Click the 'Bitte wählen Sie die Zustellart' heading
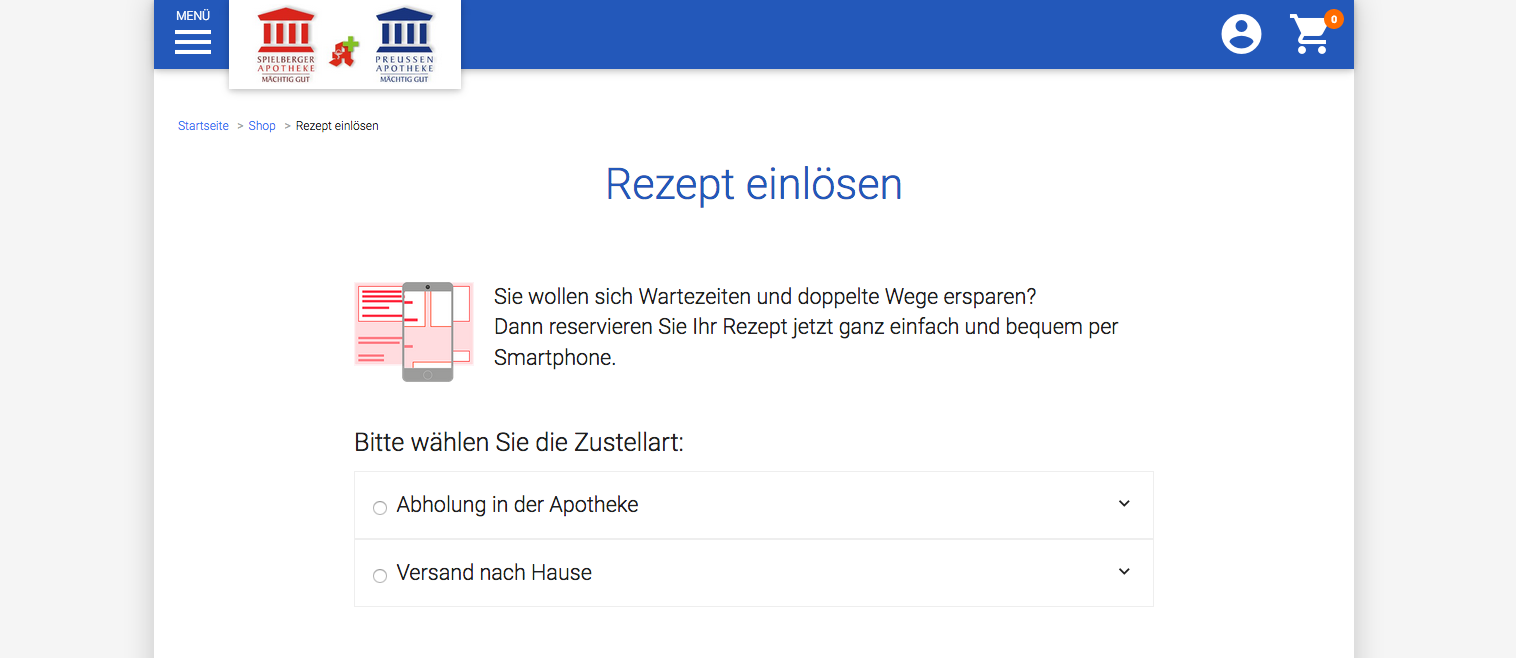The height and width of the screenshot is (658, 1516). tap(518, 443)
